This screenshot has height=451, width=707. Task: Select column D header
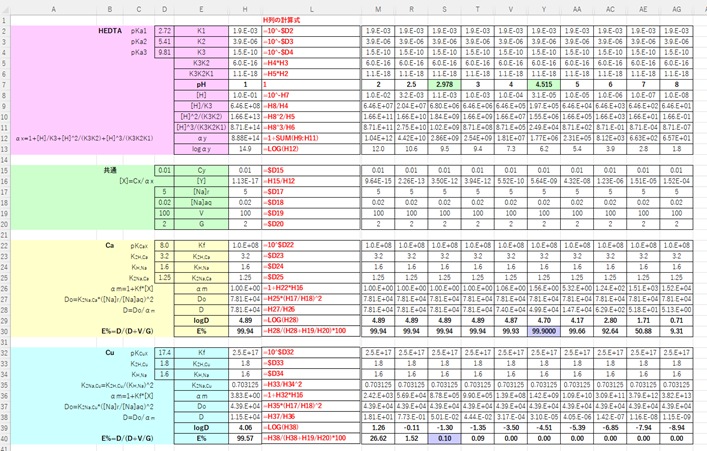click(164, 9)
